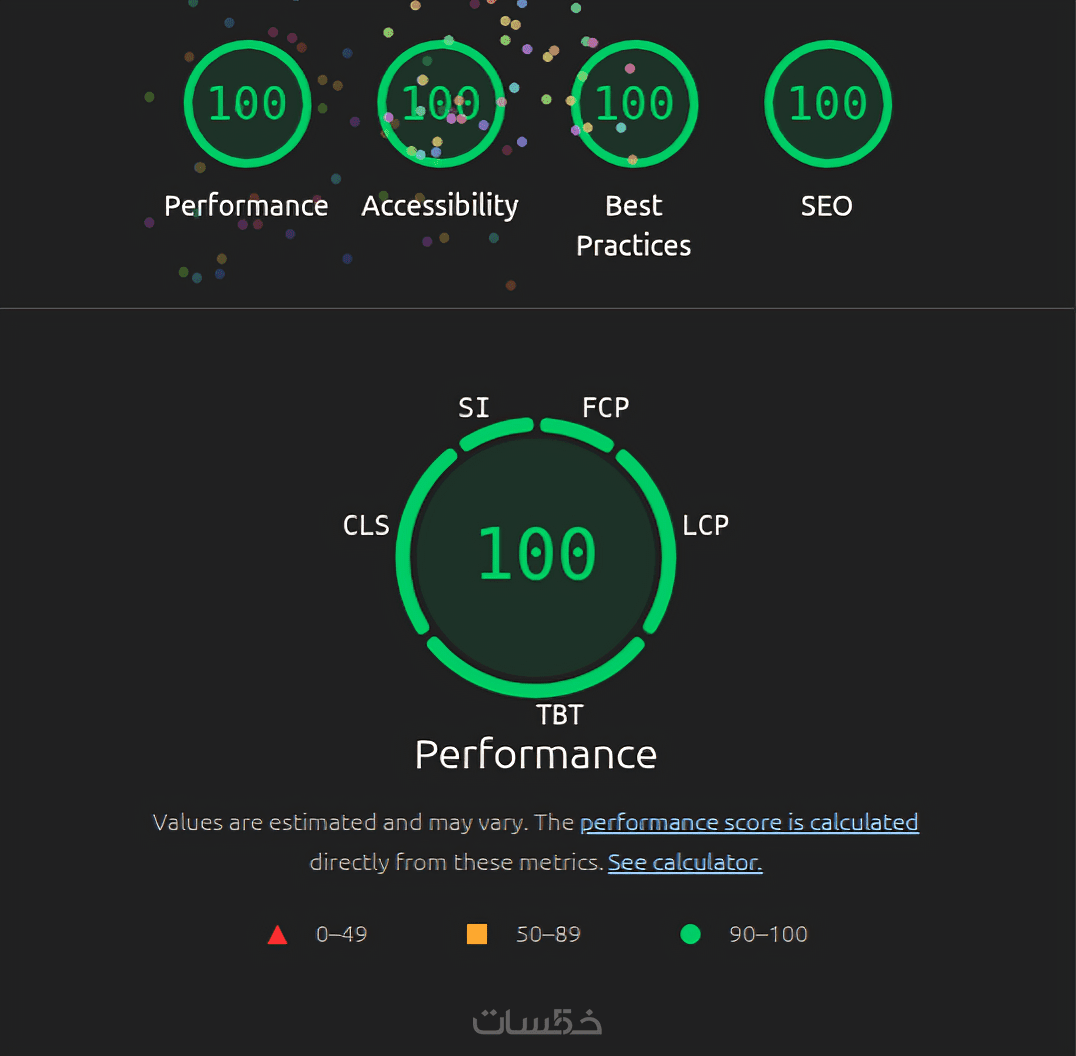This screenshot has height=1056, width=1076.
Task: Click the Khamsat watermark logo at bottom
Action: [537, 1021]
